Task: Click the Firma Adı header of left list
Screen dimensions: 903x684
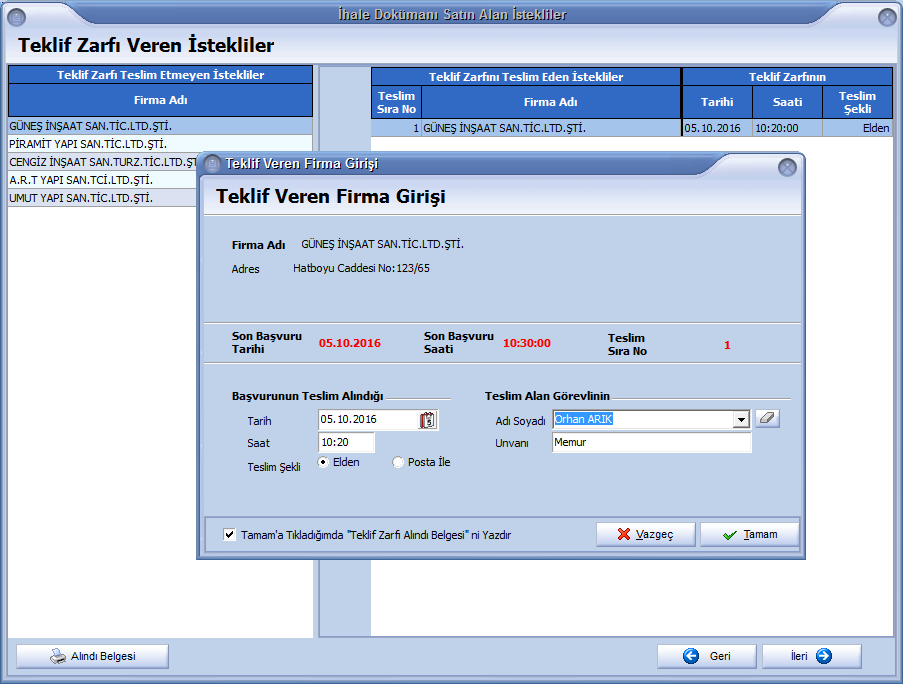Action: click(160, 100)
